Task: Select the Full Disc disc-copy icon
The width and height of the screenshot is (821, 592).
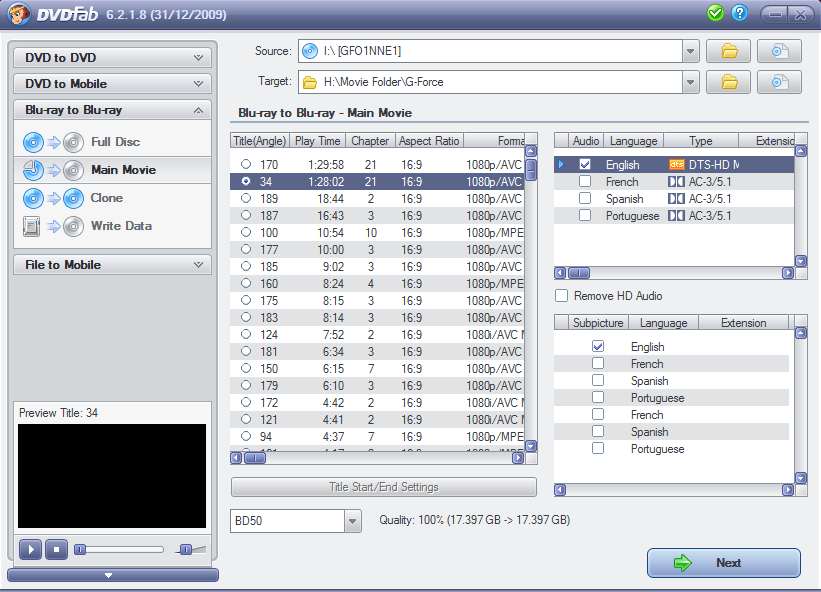Action: click(x=53, y=142)
